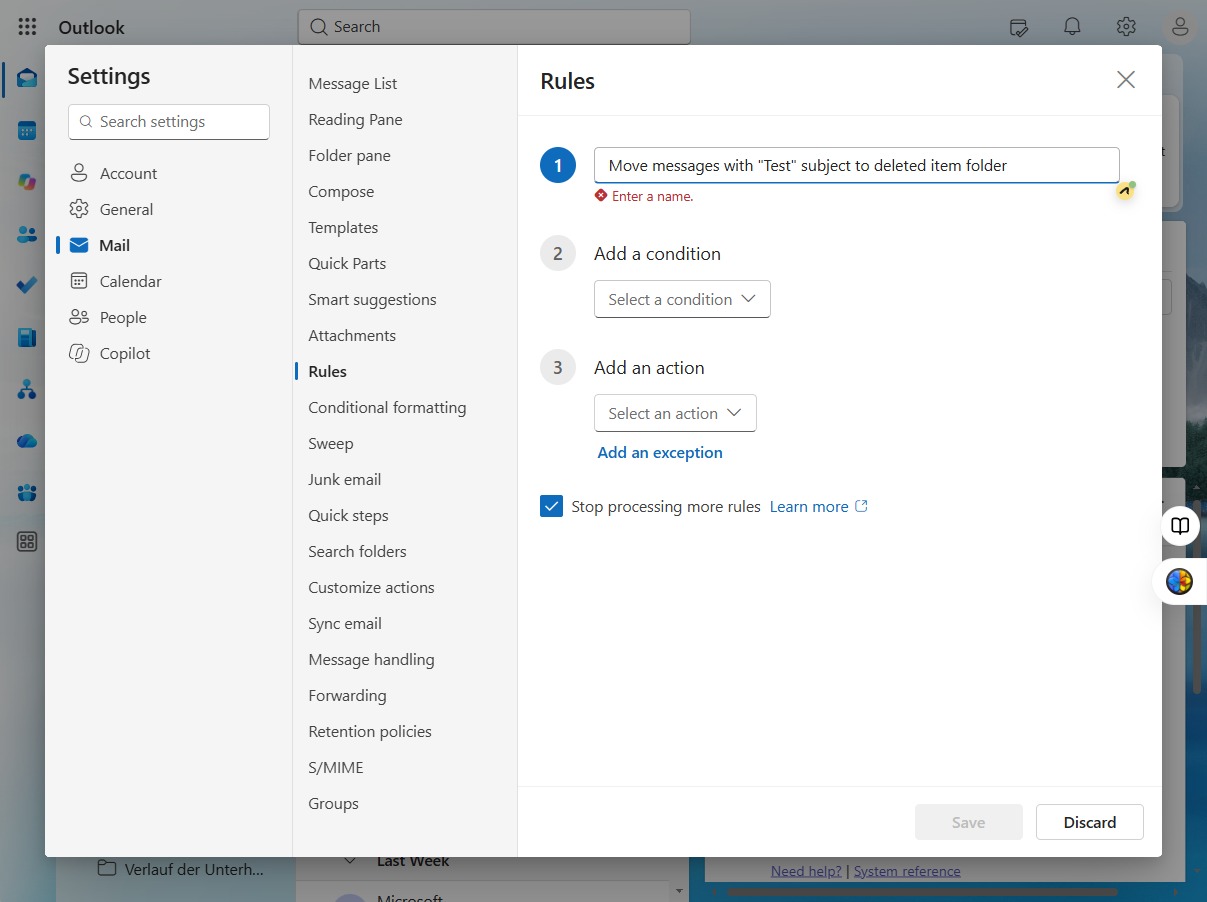The height and width of the screenshot is (902, 1207).
Task: Go to Copilot settings category
Action: click(x=125, y=353)
